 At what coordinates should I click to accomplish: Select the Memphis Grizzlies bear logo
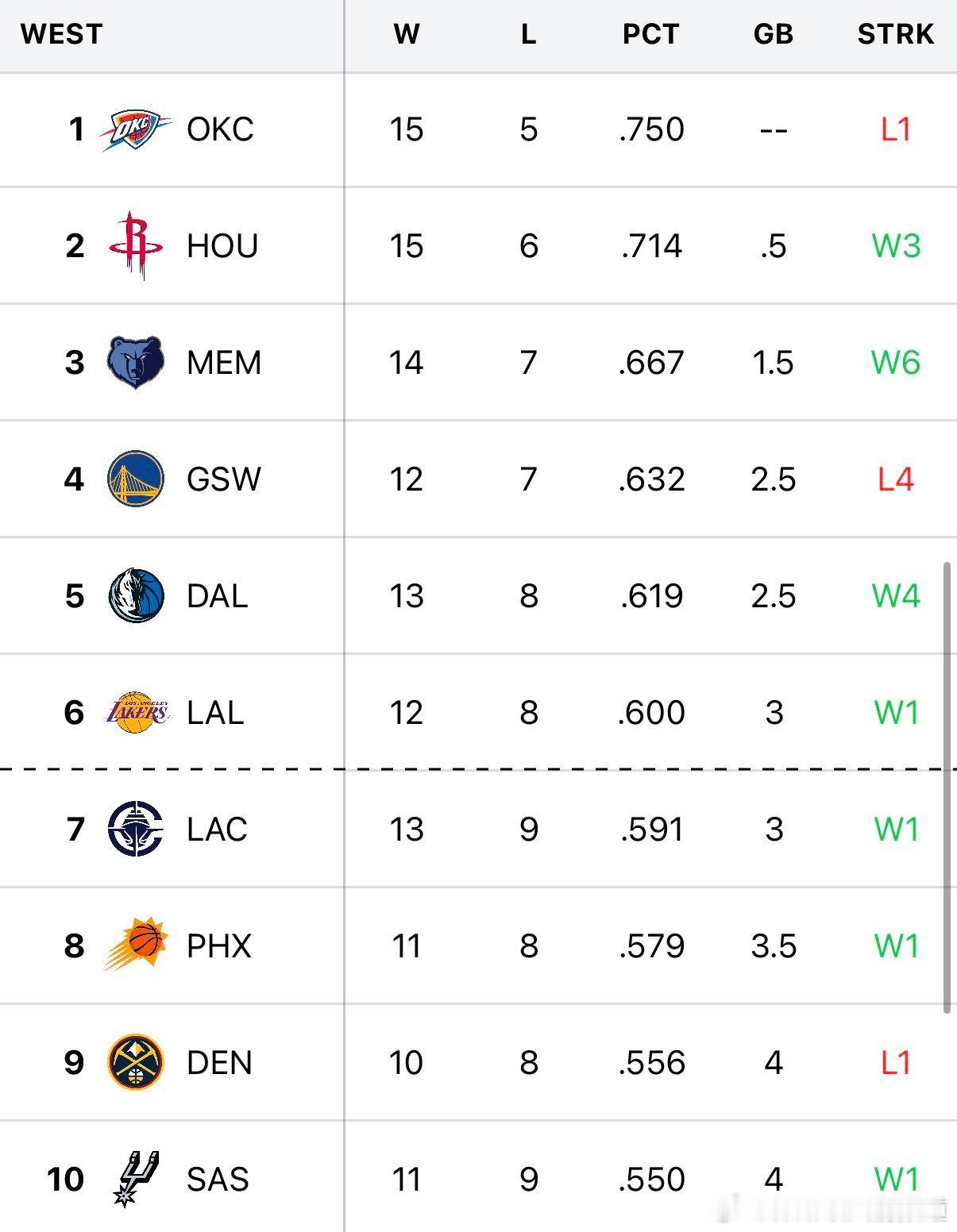pyautogui.click(x=136, y=363)
